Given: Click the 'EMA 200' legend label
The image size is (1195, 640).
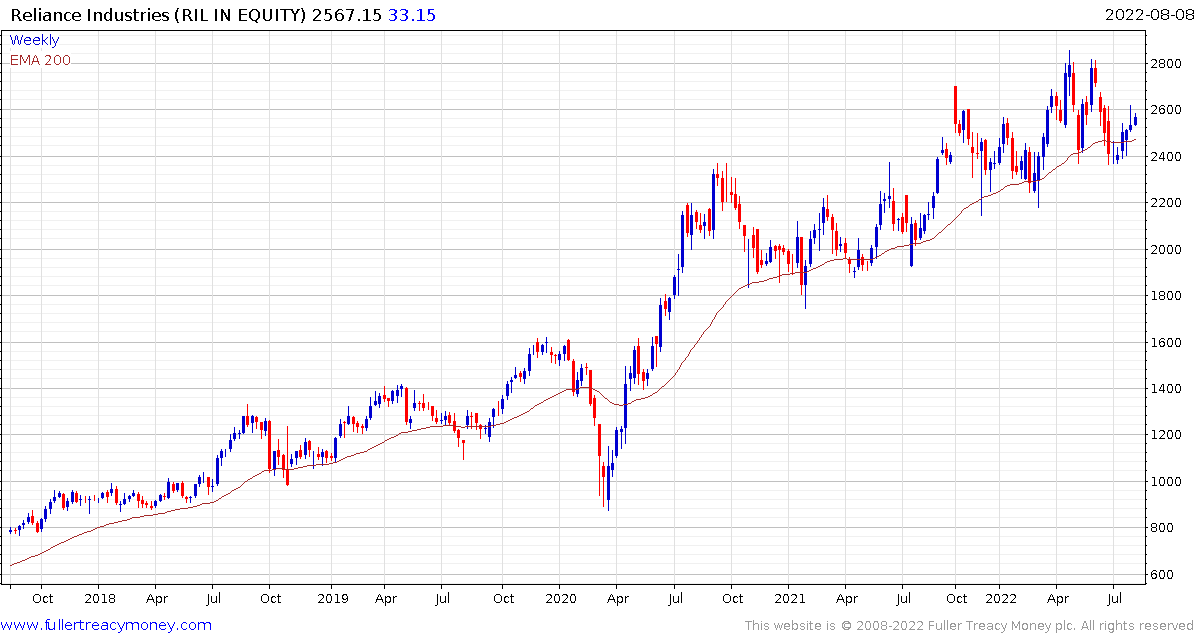Looking at the screenshot, I should click(40, 60).
